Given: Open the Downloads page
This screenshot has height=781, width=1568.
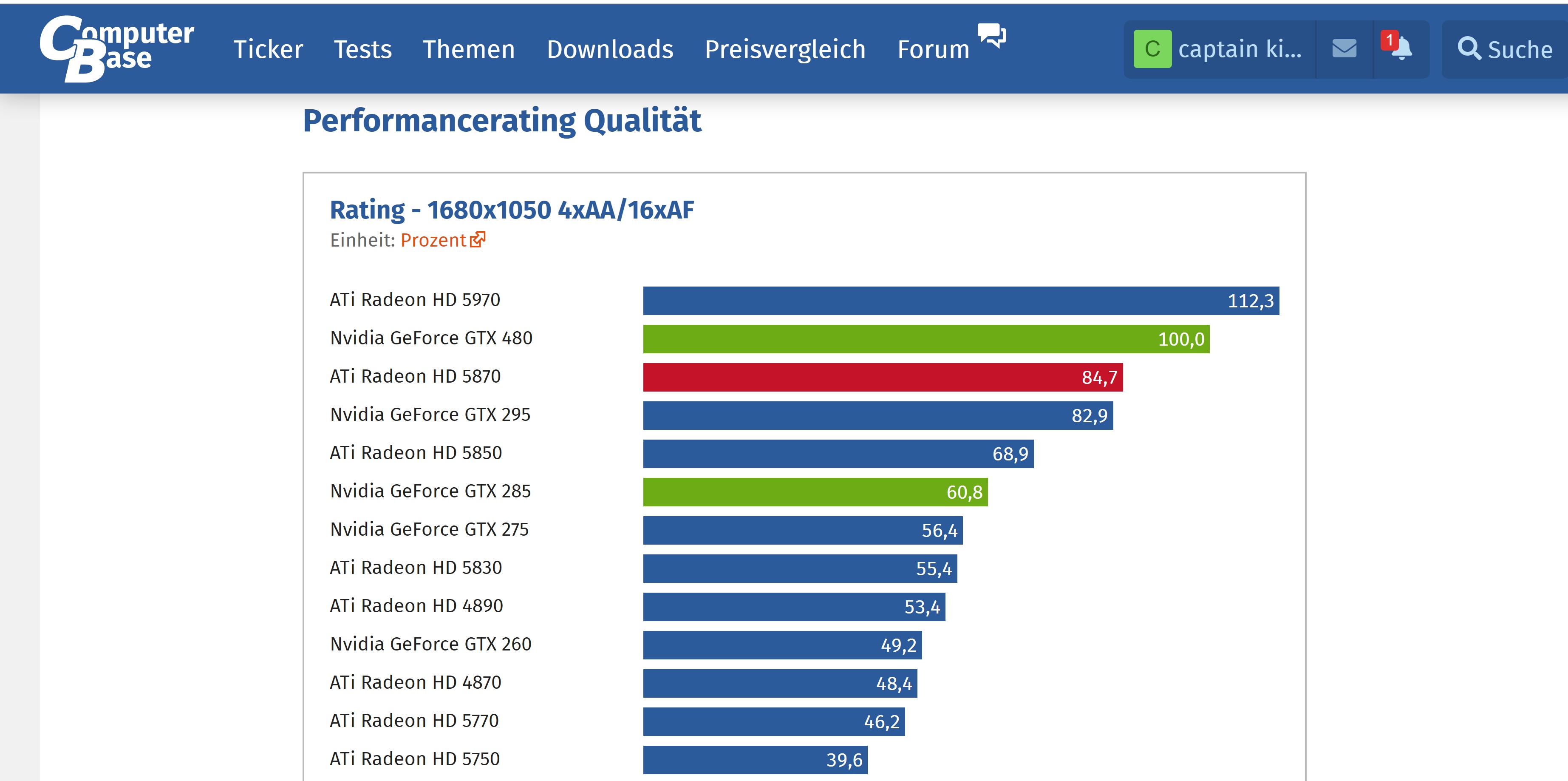Looking at the screenshot, I should (610, 49).
